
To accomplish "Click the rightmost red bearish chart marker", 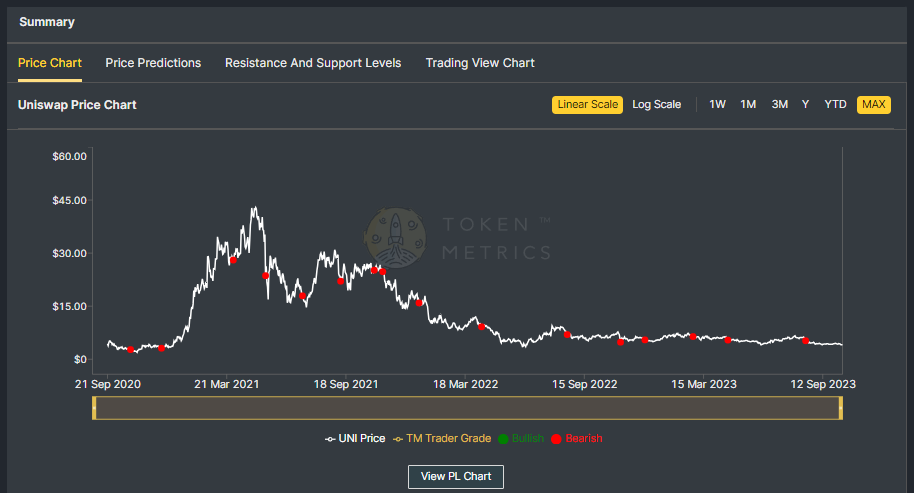I will click(805, 341).
